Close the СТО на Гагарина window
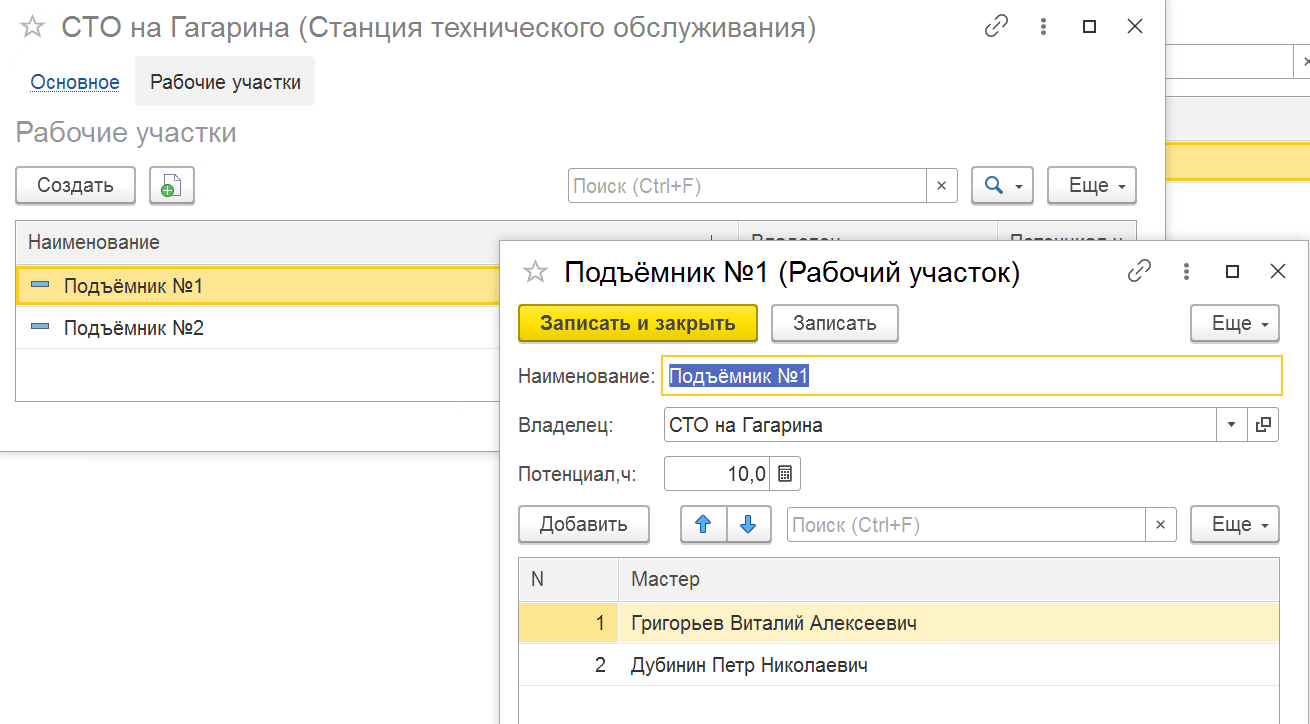 pyautogui.click(x=1135, y=27)
